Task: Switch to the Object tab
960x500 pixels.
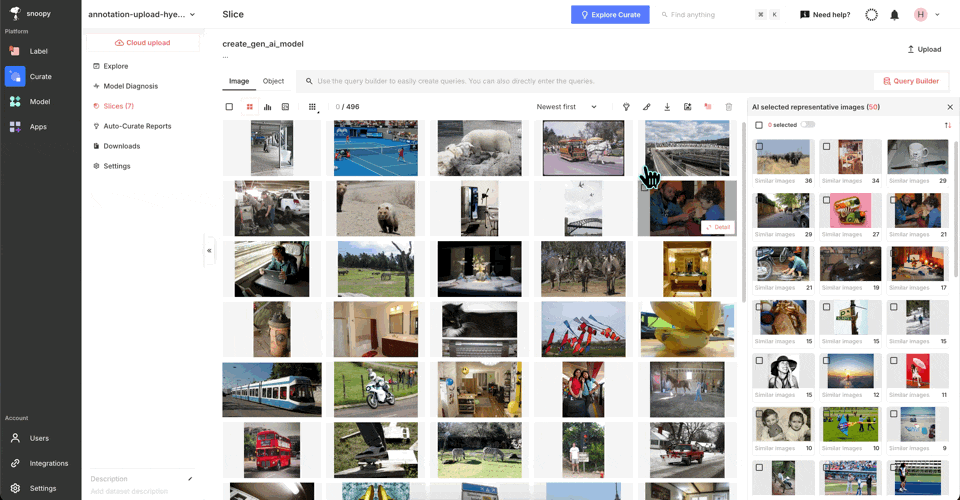Action: [273, 81]
